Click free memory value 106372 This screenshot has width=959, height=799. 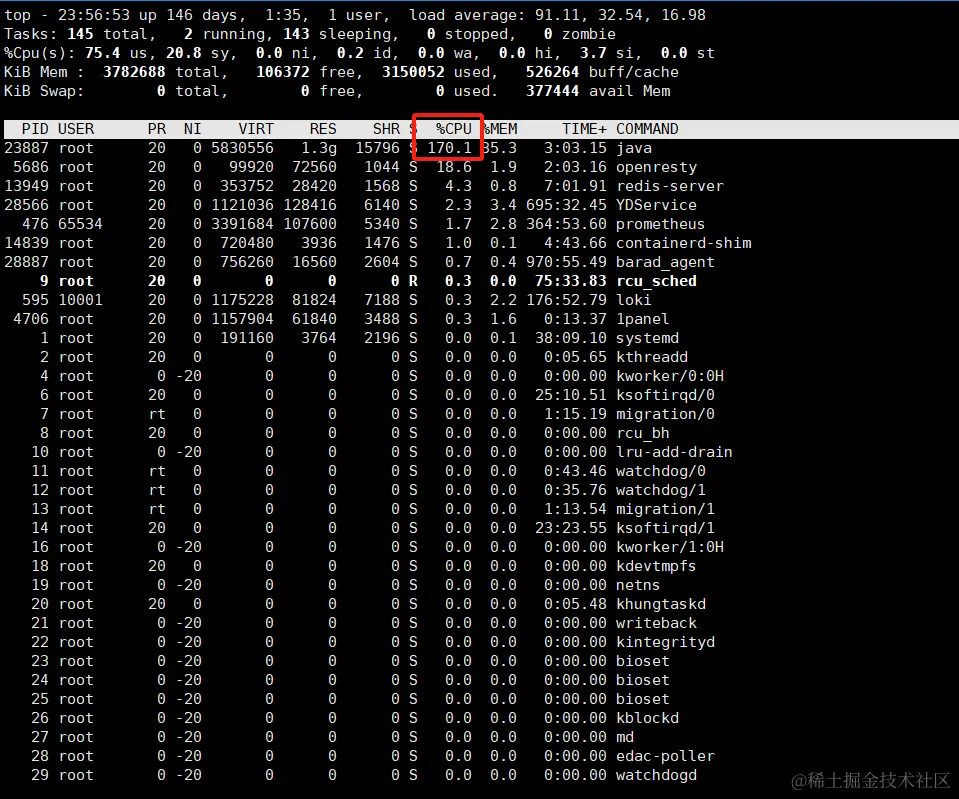point(283,72)
